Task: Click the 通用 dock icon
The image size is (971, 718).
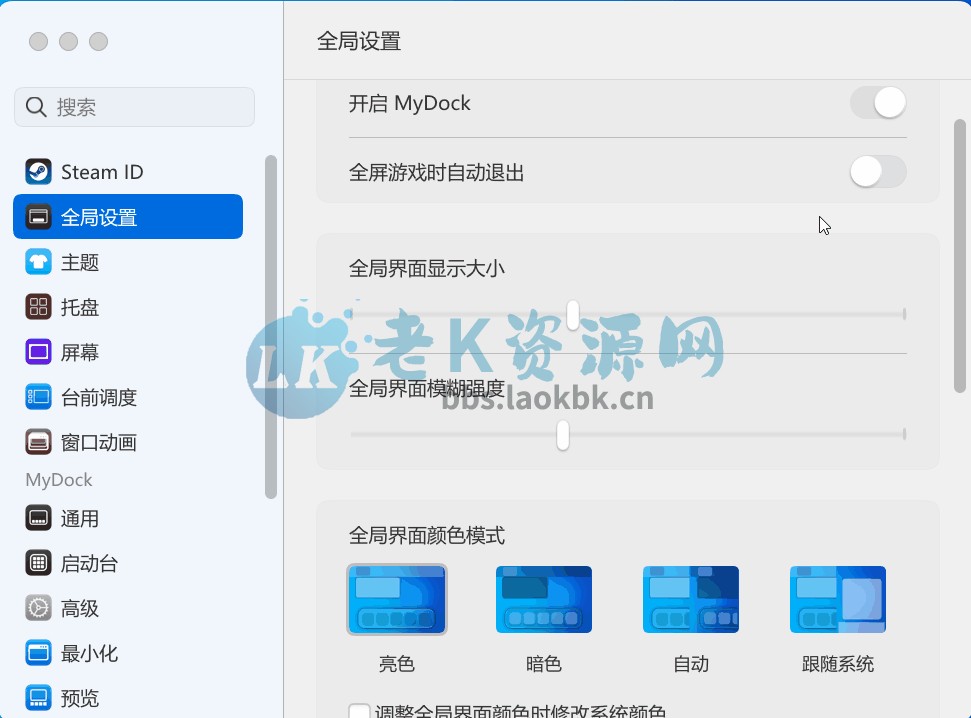Action: [38, 518]
